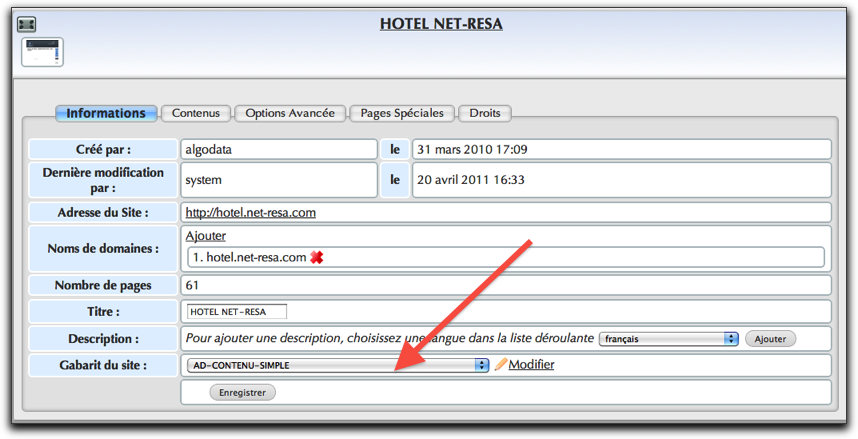858x439 pixels.
Task: Go to the Pages Spéciales tab
Action: click(x=402, y=113)
